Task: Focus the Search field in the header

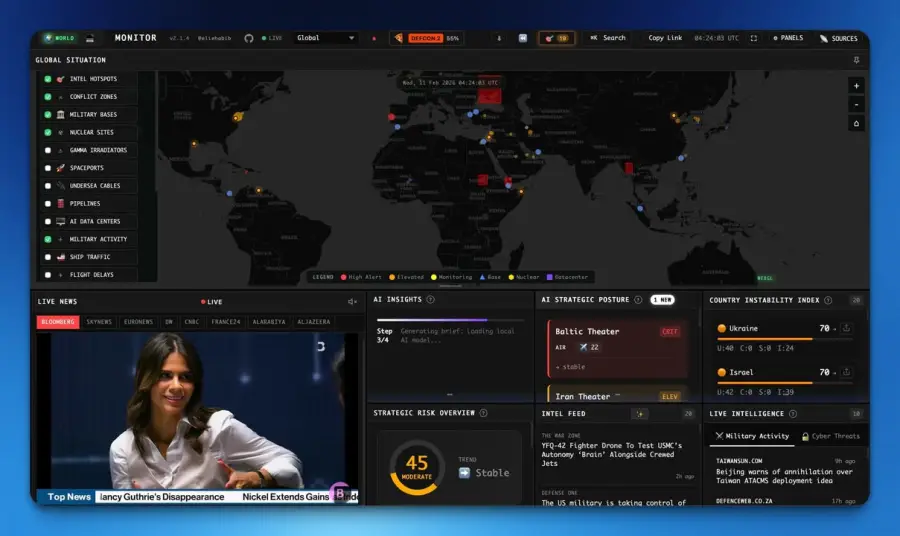Action: click(x=608, y=38)
